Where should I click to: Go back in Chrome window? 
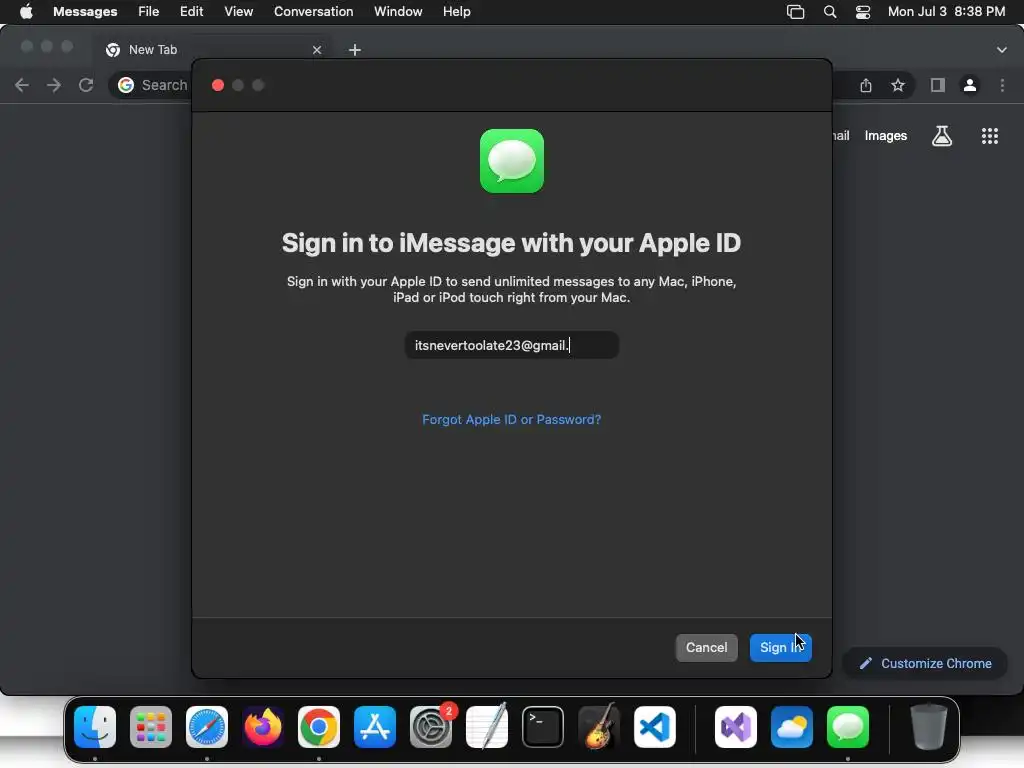22,85
